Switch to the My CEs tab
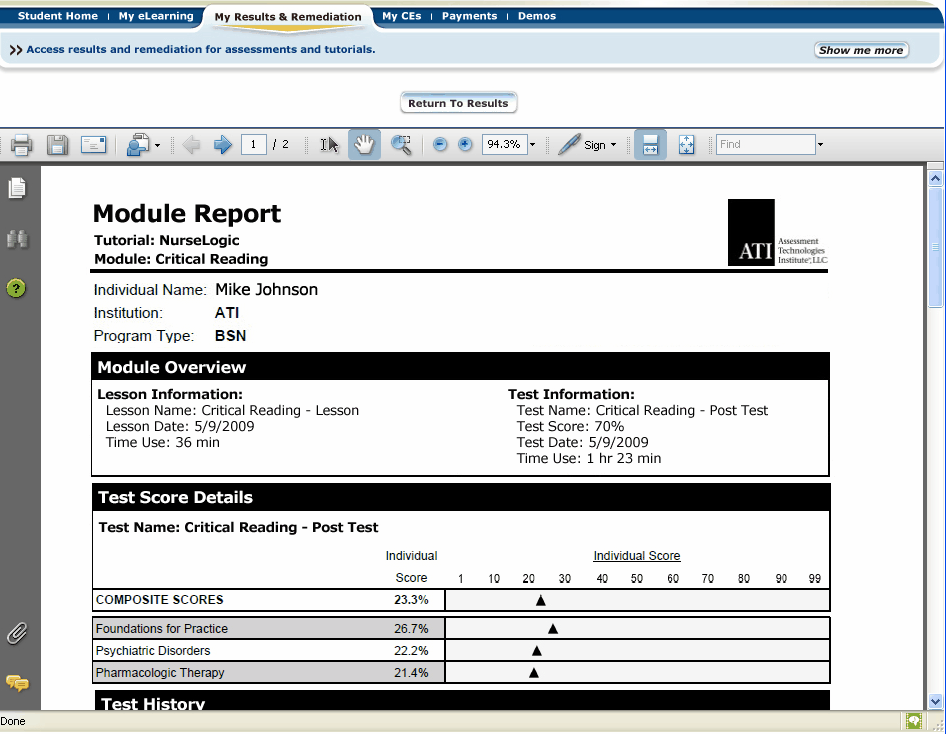This screenshot has width=946, height=734. [402, 15]
